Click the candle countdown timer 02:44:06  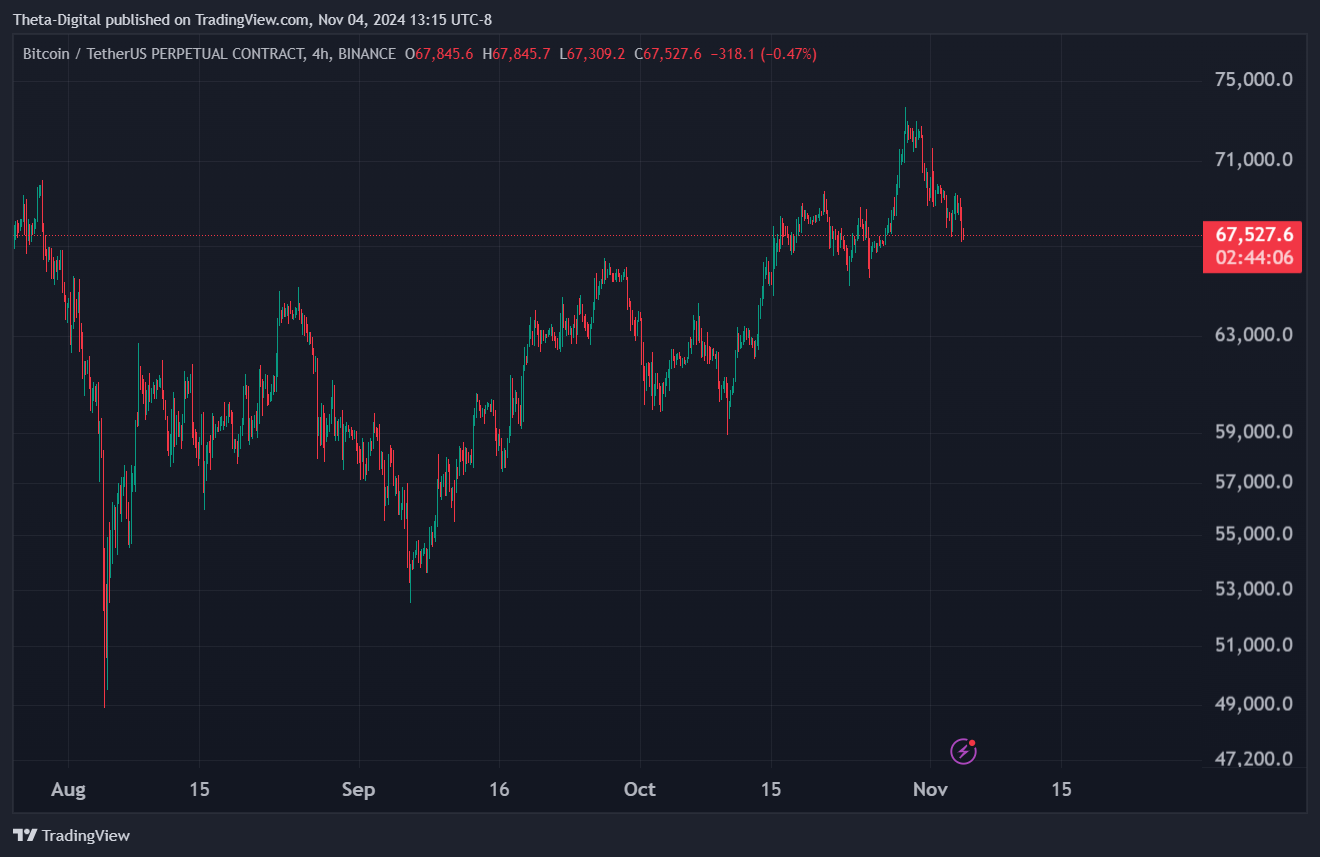(1254, 259)
